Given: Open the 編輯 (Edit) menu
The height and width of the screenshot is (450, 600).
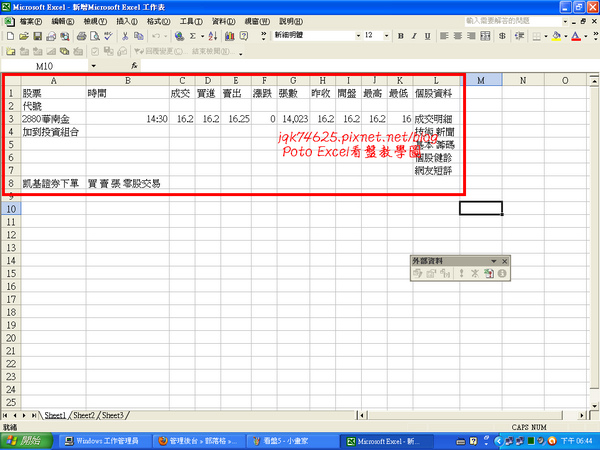Looking at the screenshot, I should [63, 21].
